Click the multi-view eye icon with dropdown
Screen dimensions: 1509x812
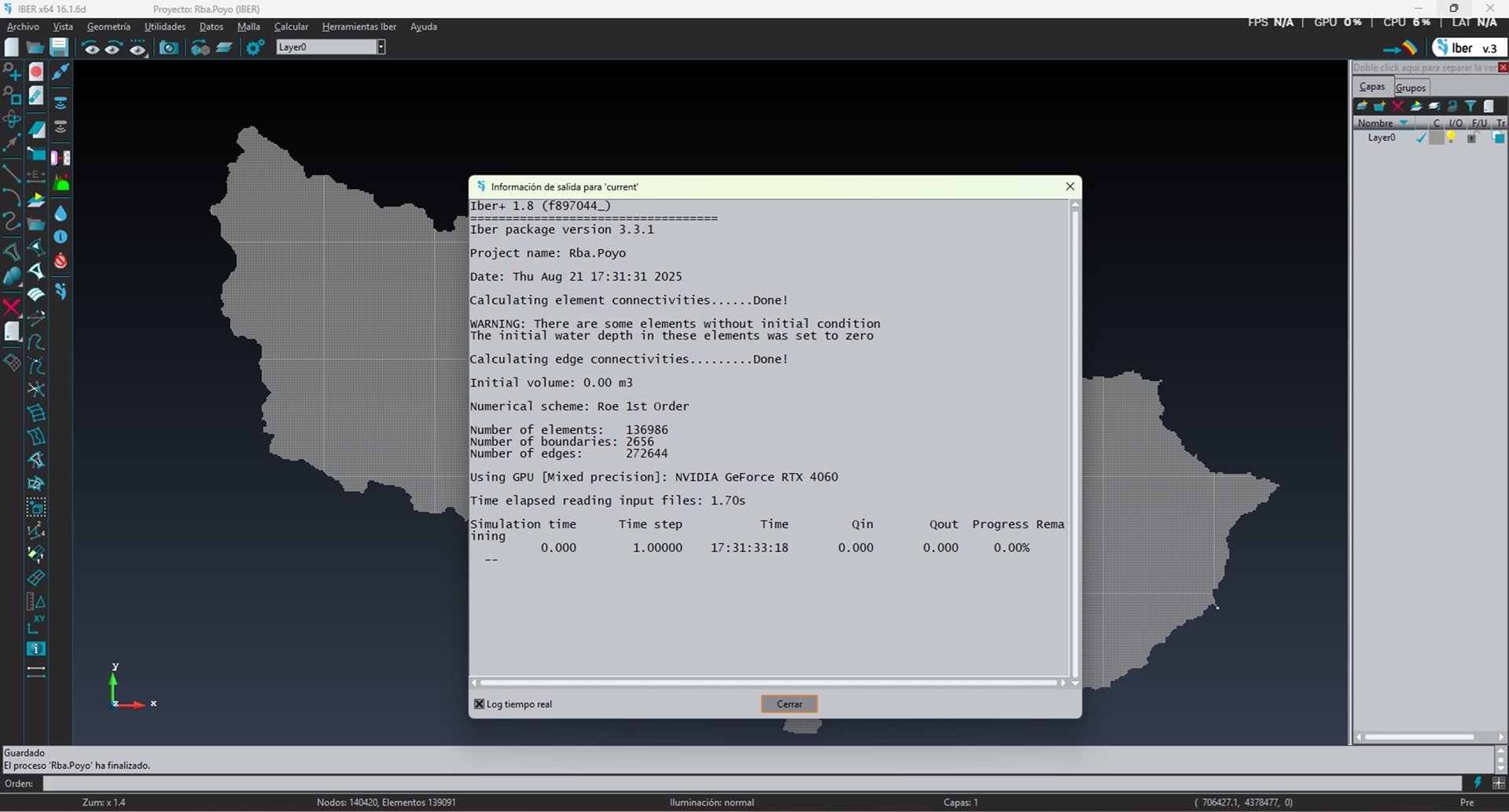click(x=138, y=49)
